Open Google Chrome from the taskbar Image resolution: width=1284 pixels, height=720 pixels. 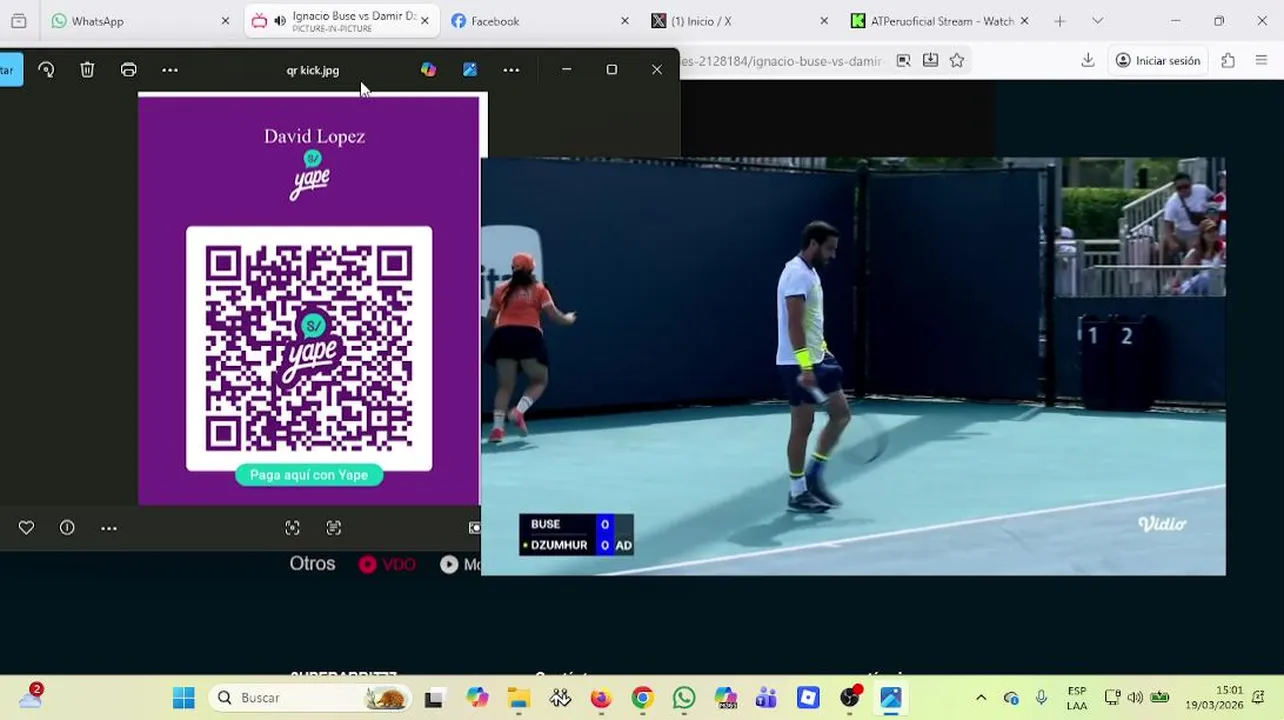642,698
